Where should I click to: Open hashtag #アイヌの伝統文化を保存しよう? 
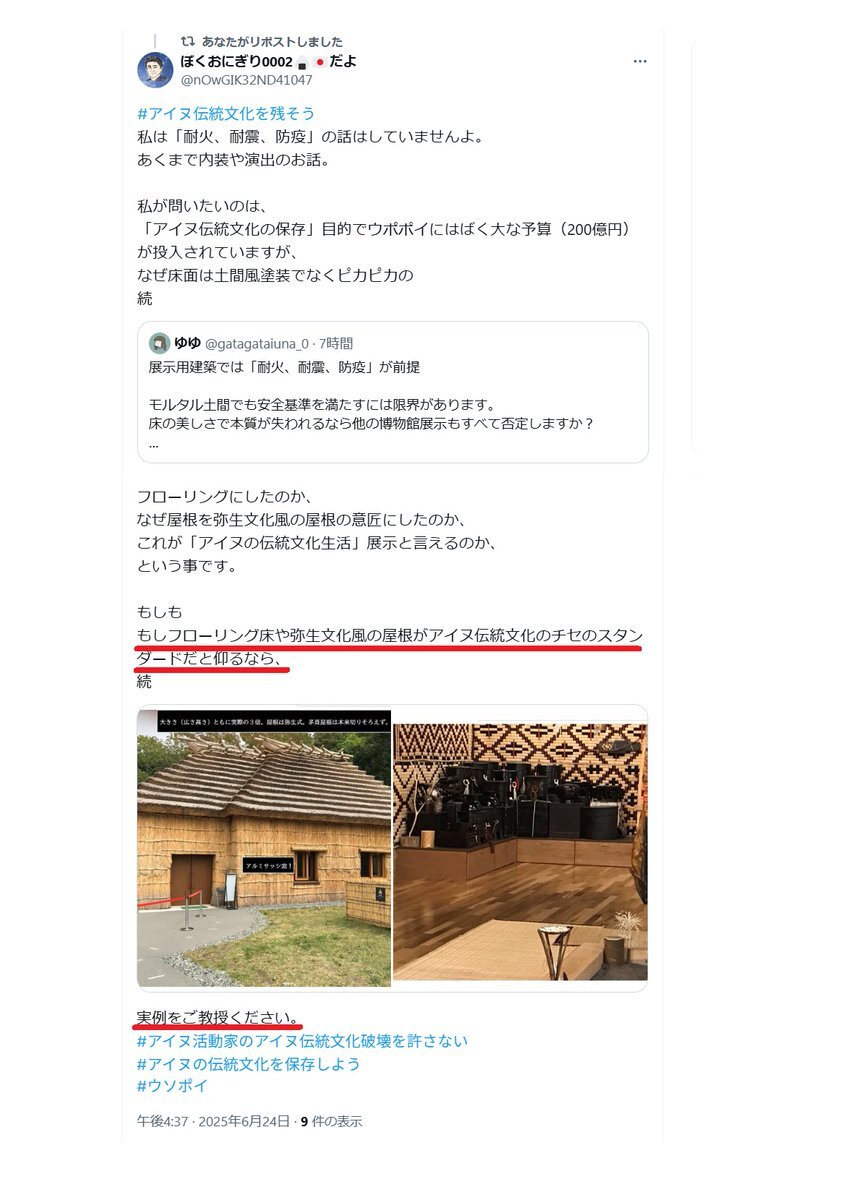click(x=249, y=1064)
